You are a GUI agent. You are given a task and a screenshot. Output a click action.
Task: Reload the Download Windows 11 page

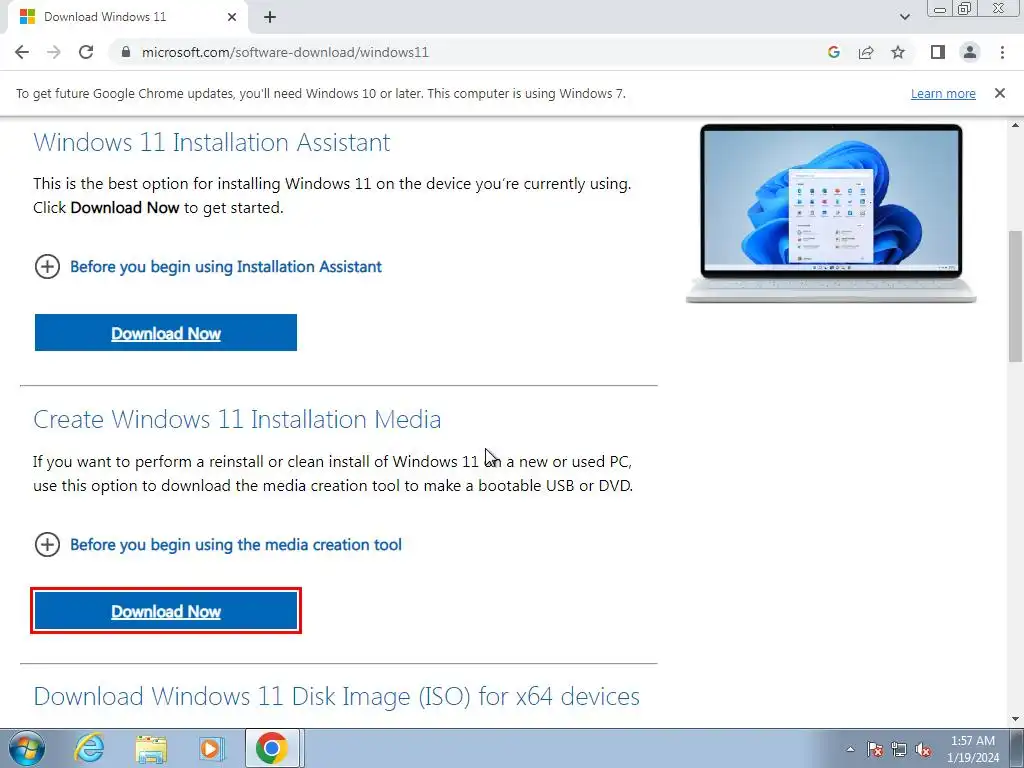click(86, 52)
